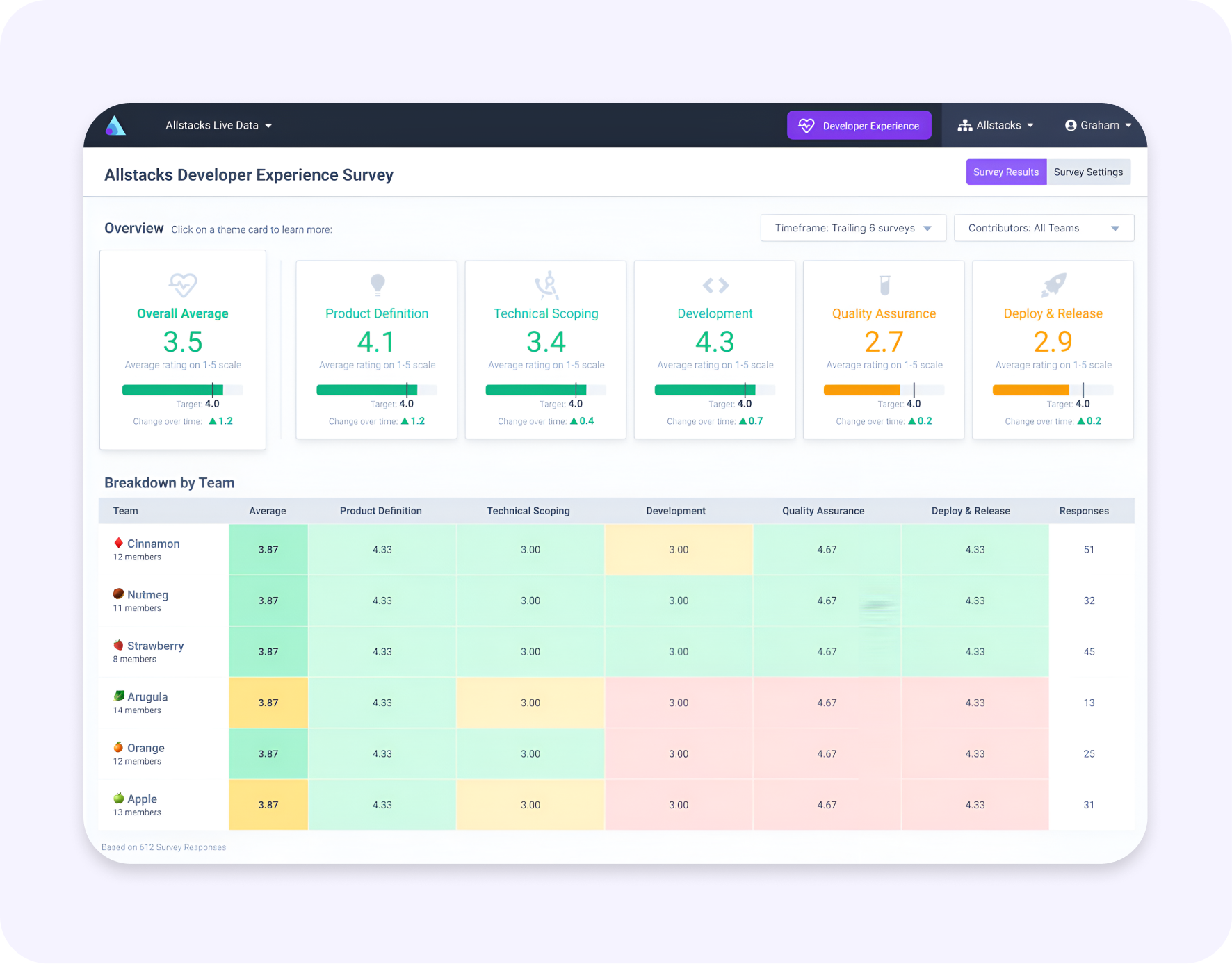The width and height of the screenshot is (1232, 964).
Task: Click the test tube icon on Quality Assurance card
Action: (x=884, y=285)
